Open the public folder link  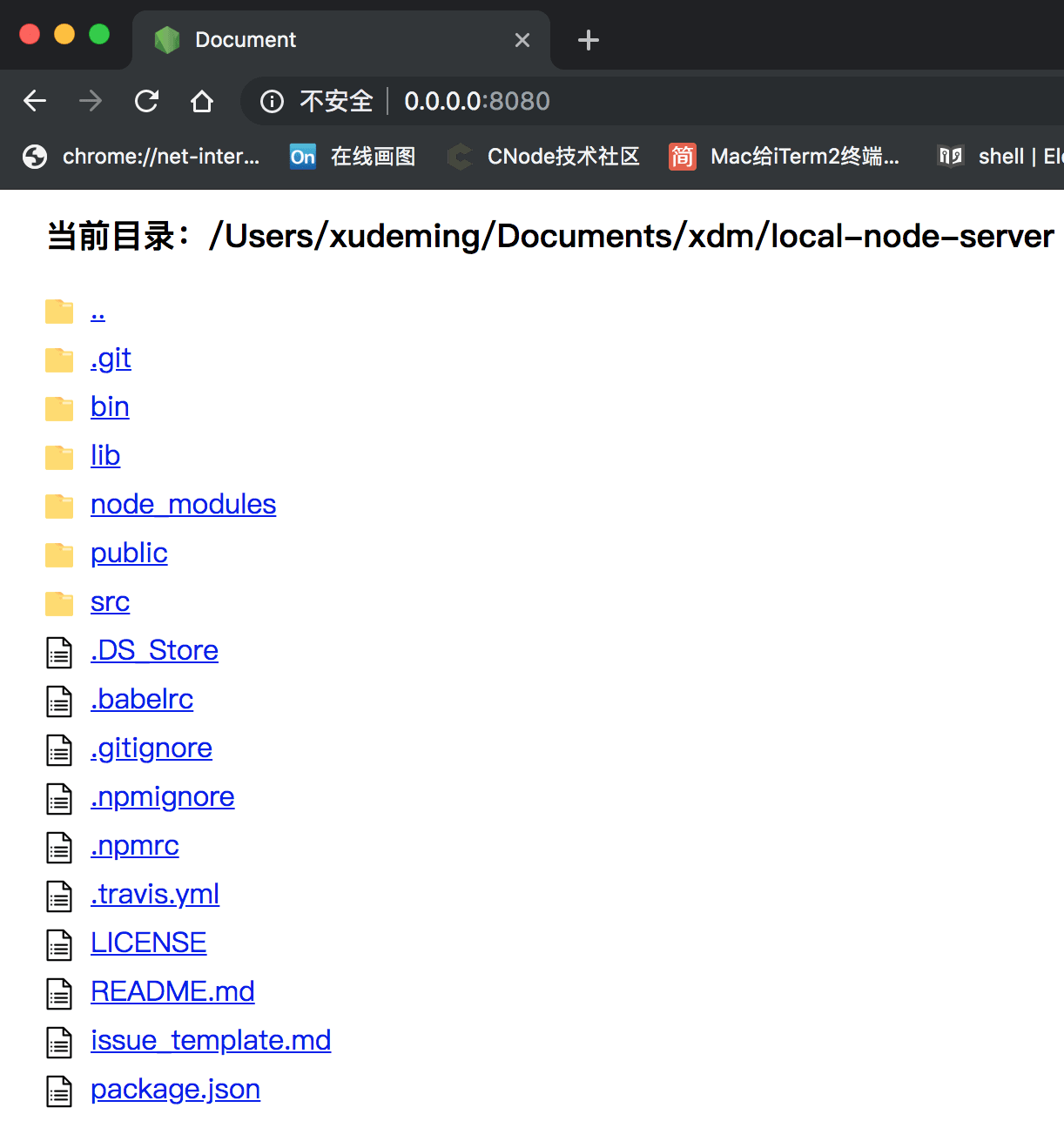coord(129,554)
